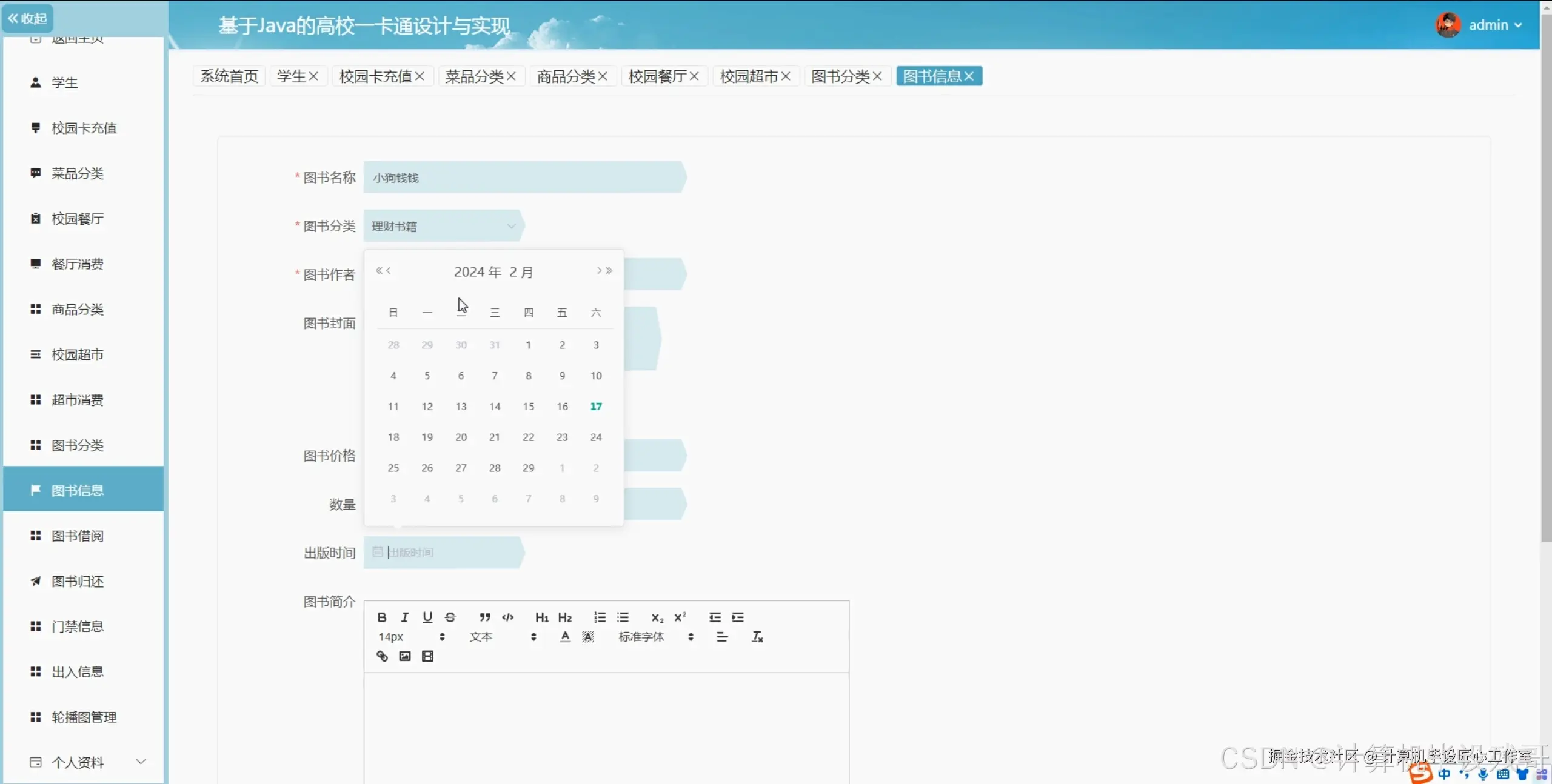This screenshot has height=784, width=1552.
Task: Switch to the 校园餐厅 tab
Action: (x=657, y=76)
